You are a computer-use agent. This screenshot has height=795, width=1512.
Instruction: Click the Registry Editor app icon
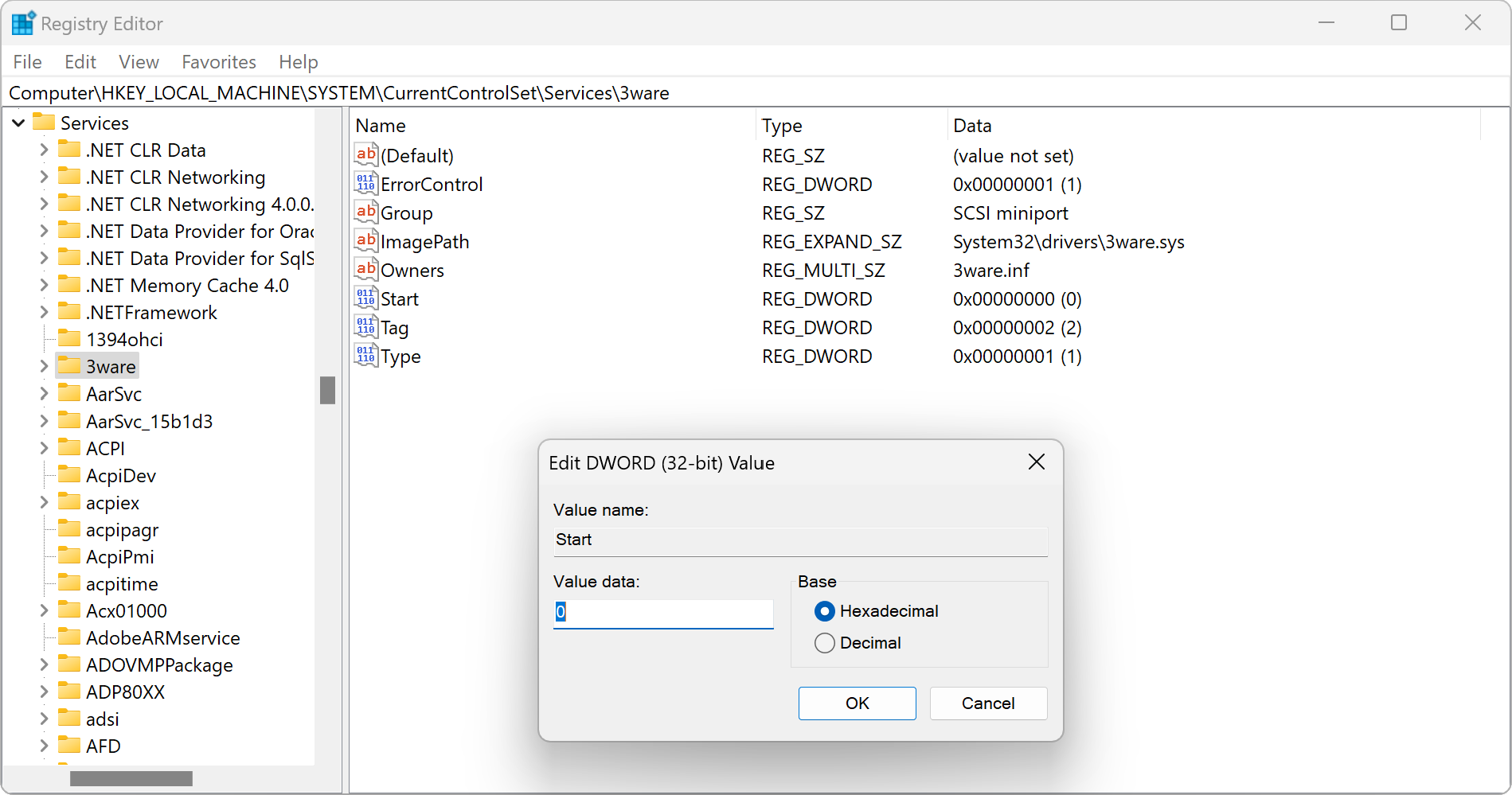click(x=22, y=24)
